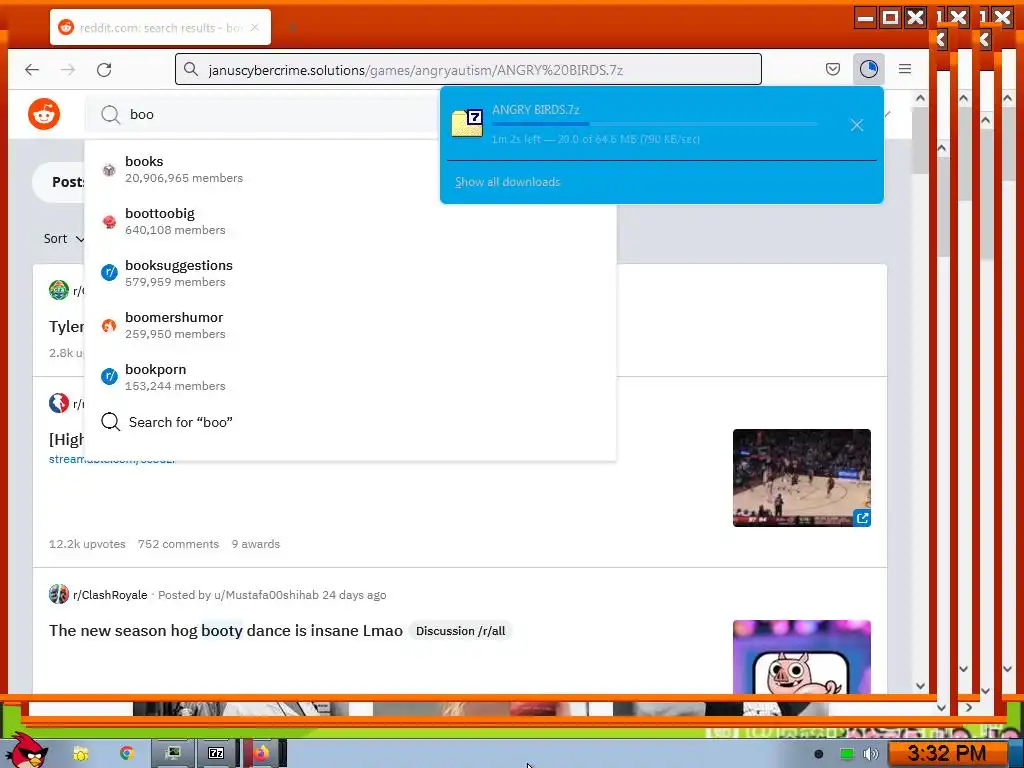Click the magnifier icon in the address bar
Image resolution: width=1024 pixels, height=768 pixels.
click(x=191, y=69)
